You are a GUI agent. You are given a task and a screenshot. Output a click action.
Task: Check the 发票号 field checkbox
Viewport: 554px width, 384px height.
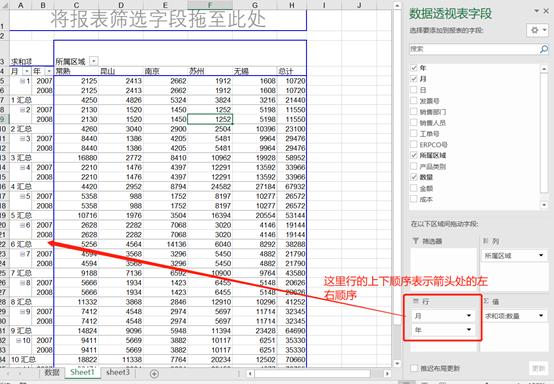[414, 100]
